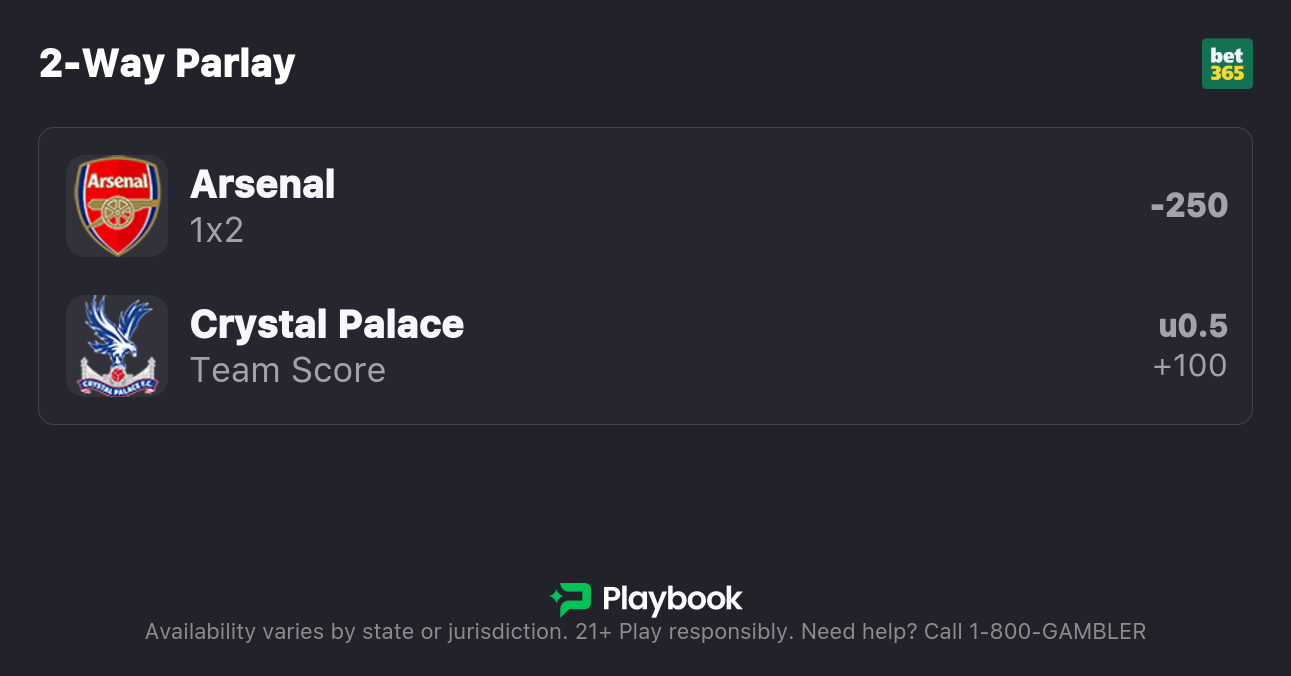Viewport: 1291px width, 676px height.
Task: Click the bet365 logo icon
Action: (x=1227, y=64)
